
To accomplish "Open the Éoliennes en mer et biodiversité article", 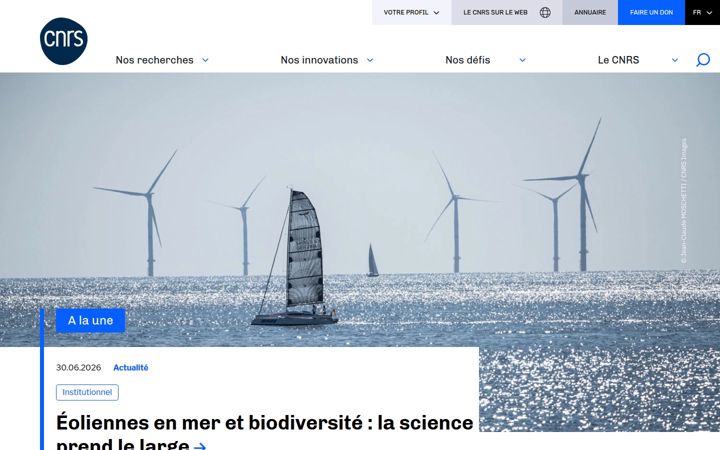I will click(x=264, y=432).
